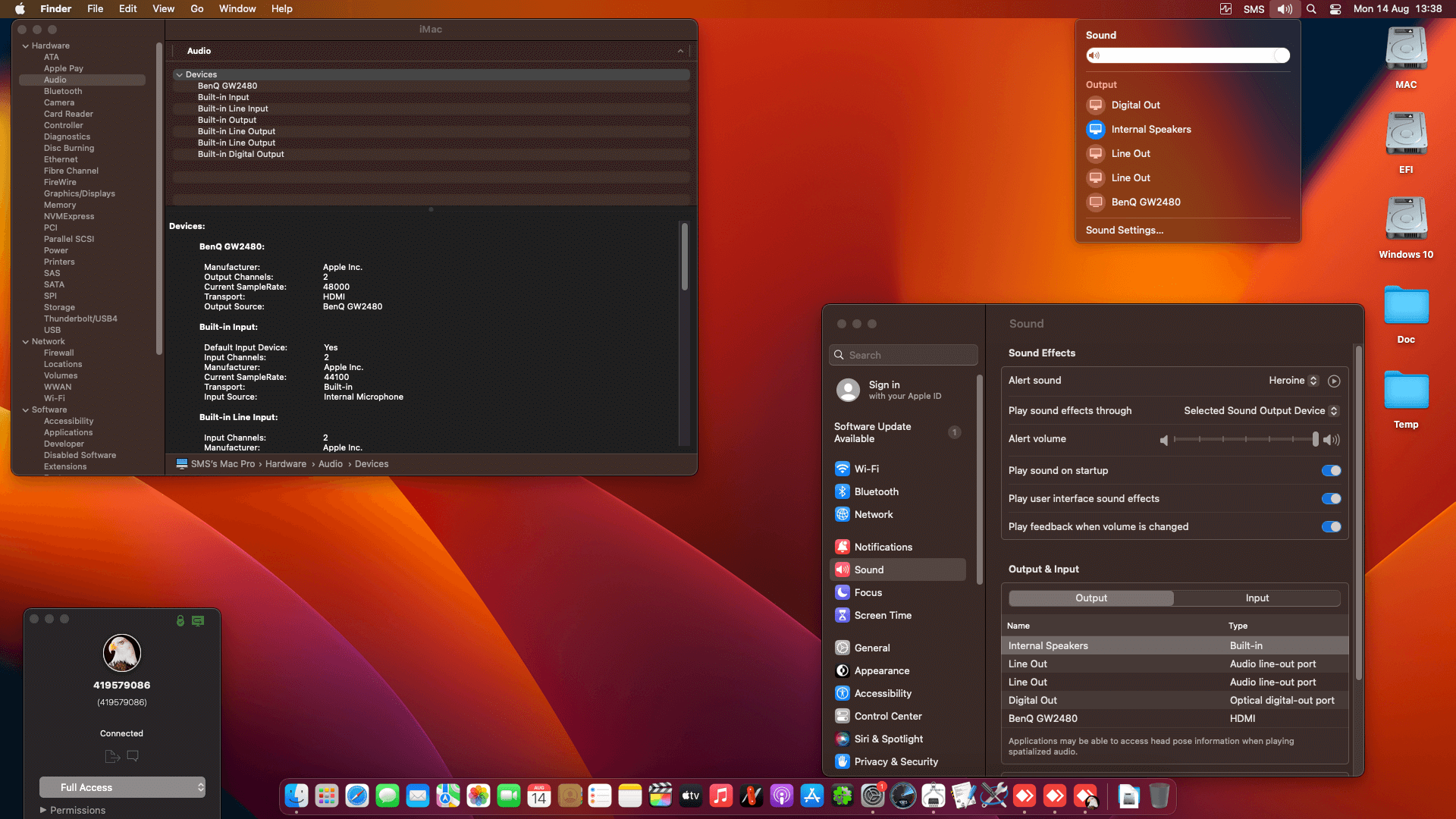1456x819 pixels.
Task: Select Bluetooth in System Information sidebar
Action: (x=63, y=92)
